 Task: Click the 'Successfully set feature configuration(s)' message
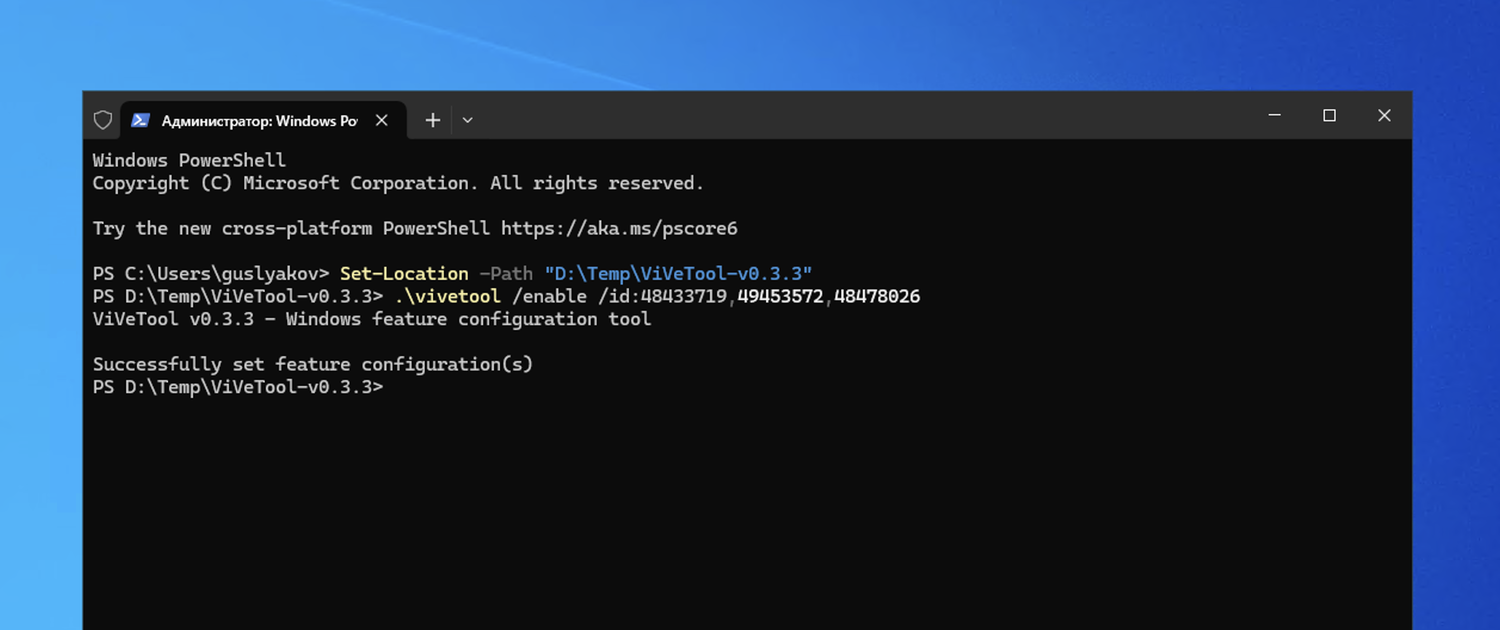pos(313,364)
